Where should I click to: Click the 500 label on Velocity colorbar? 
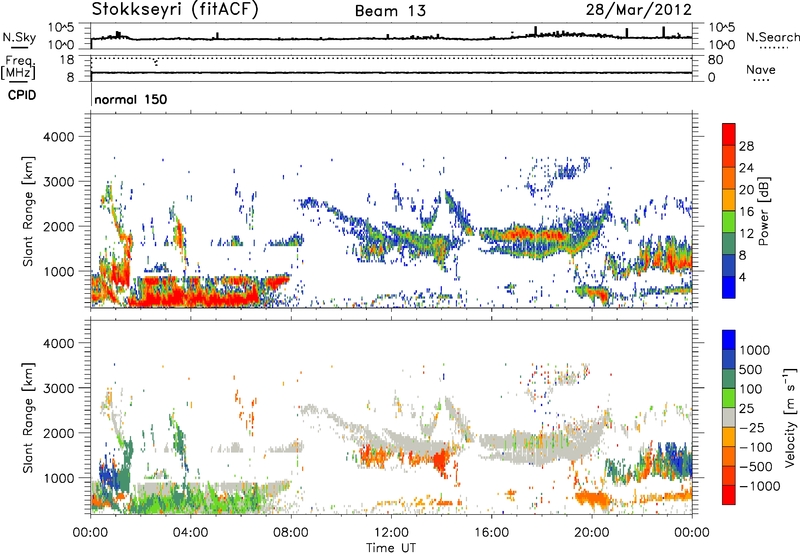751,369
